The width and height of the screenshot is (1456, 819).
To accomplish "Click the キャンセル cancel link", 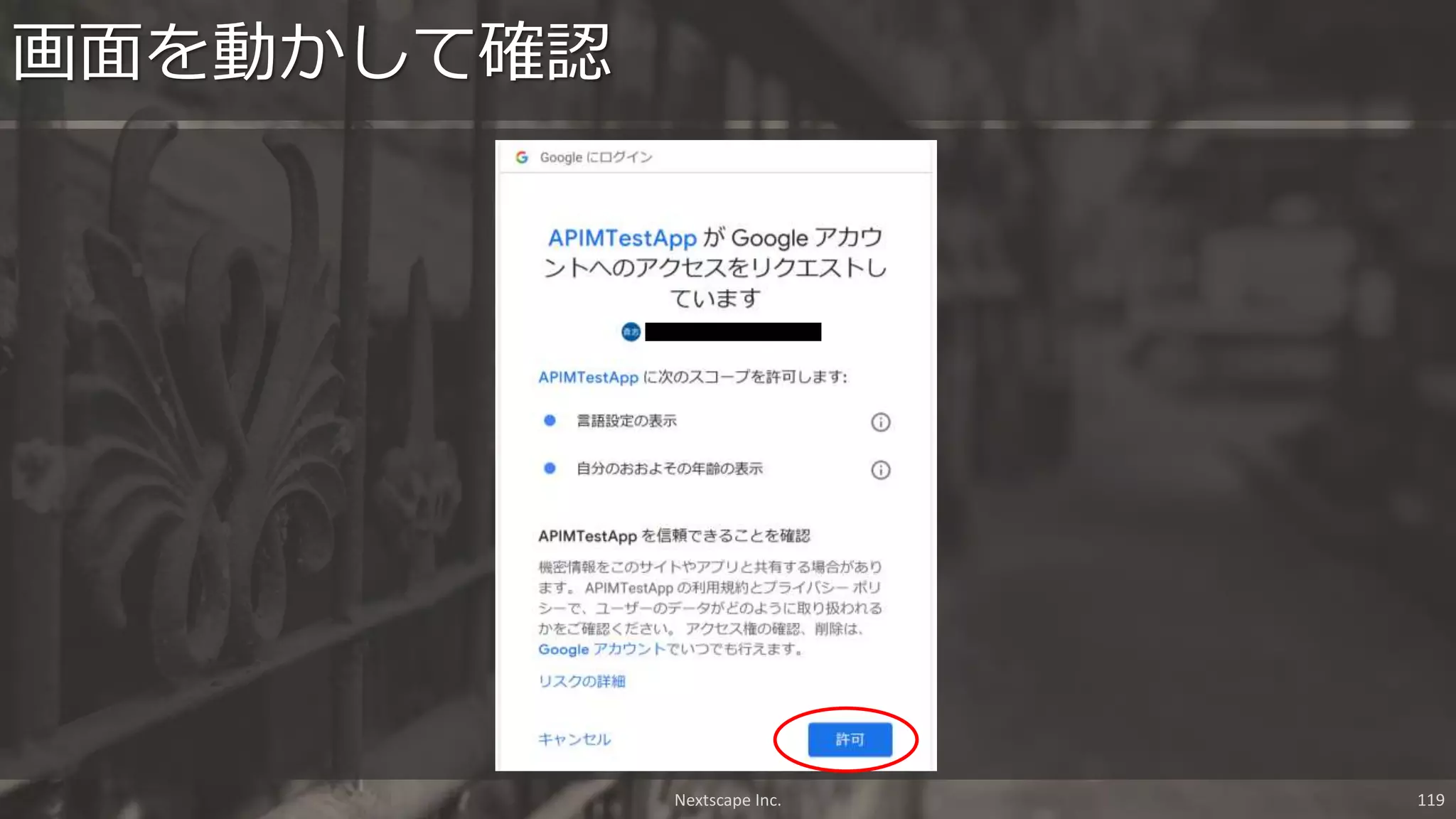I will [x=574, y=739].
